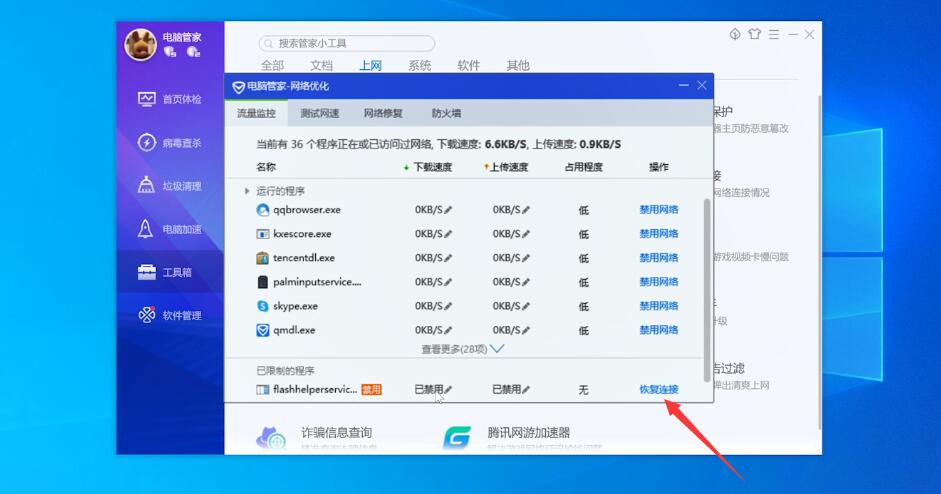Sort by 下载速度 column header
The height and width of the screenshot is (494, 941).
coord(428,167)
